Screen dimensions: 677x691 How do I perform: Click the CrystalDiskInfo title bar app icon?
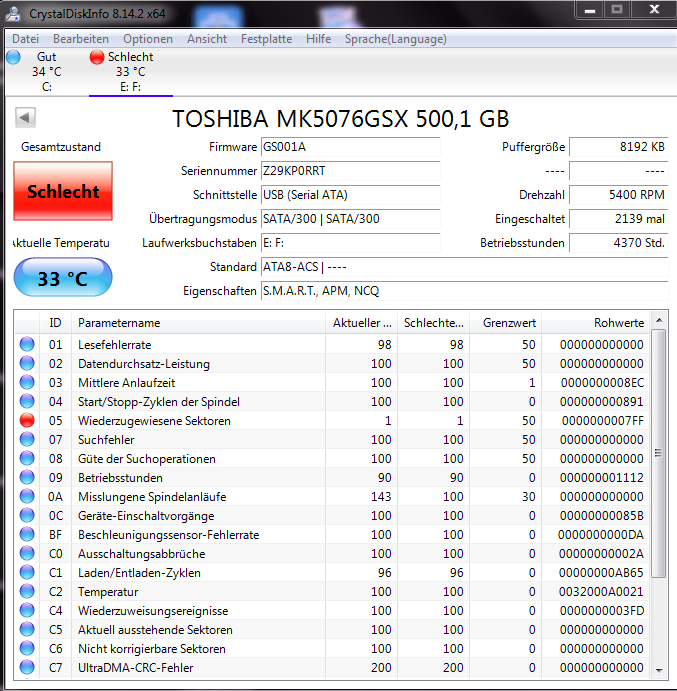click(13, 14)
